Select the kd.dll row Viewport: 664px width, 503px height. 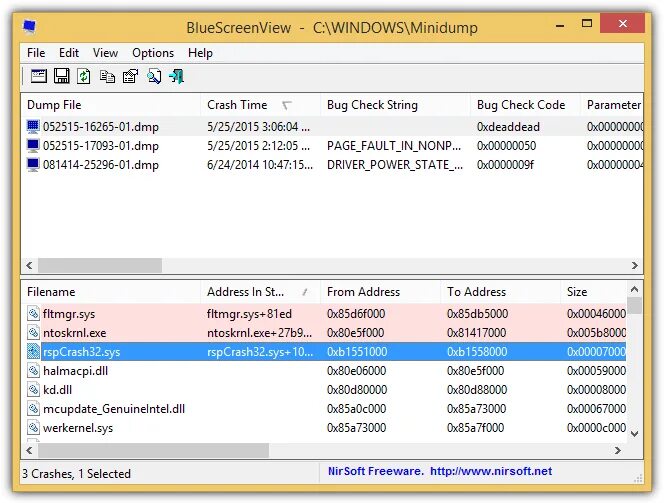coord(324,390)
